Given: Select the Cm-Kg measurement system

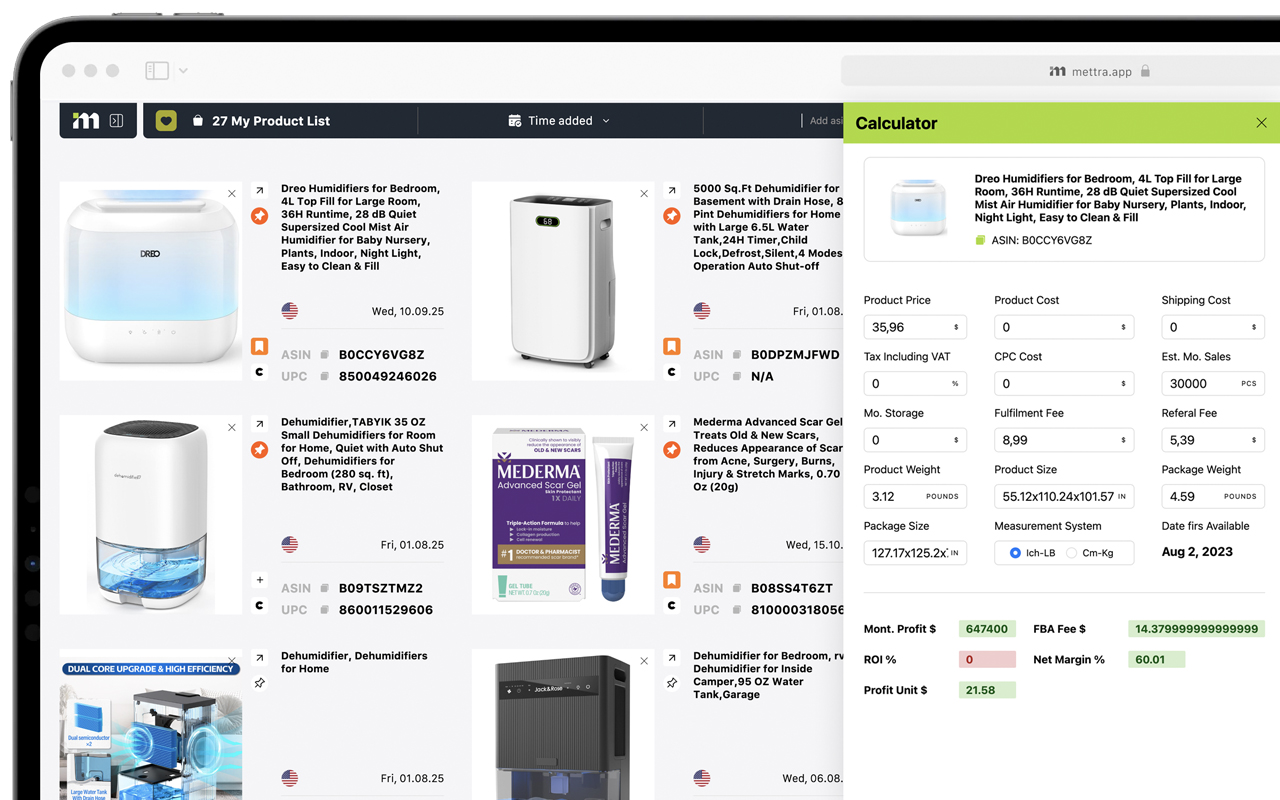Looking at the screenshot, I should tap(1071, 553).
